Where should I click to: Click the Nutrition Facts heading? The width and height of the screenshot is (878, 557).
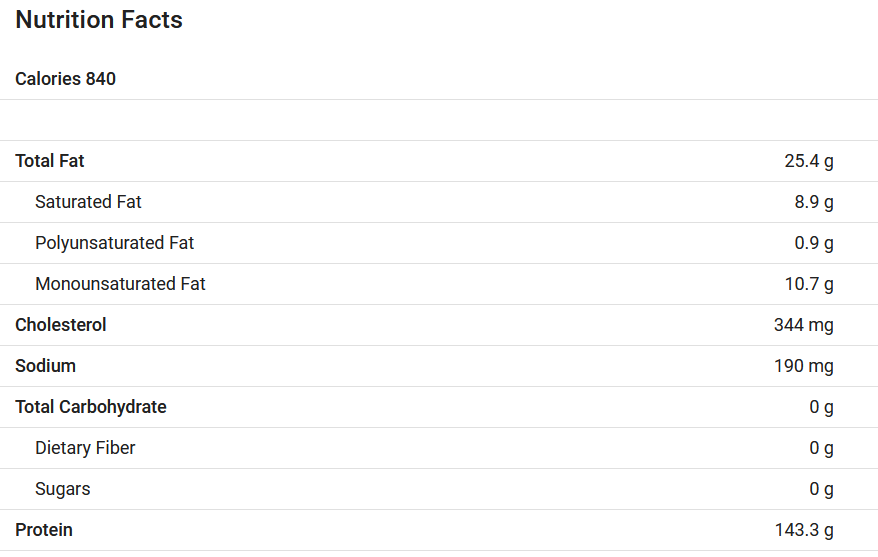[x=99, y=20]
